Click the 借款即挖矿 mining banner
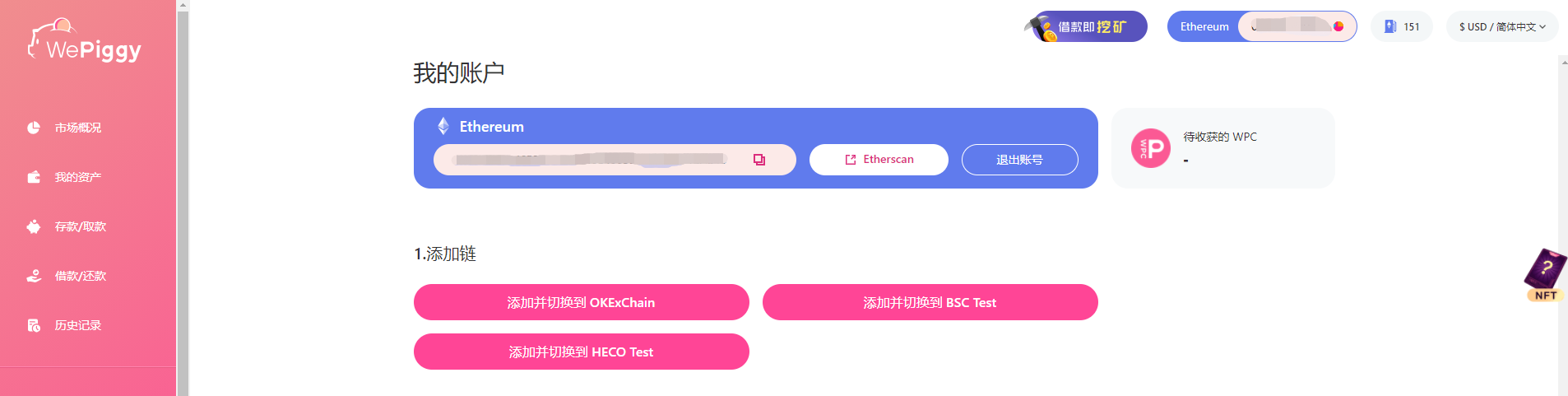Image resolution: width=1568 pixels, height=396 pixels. coord(1088,27)
